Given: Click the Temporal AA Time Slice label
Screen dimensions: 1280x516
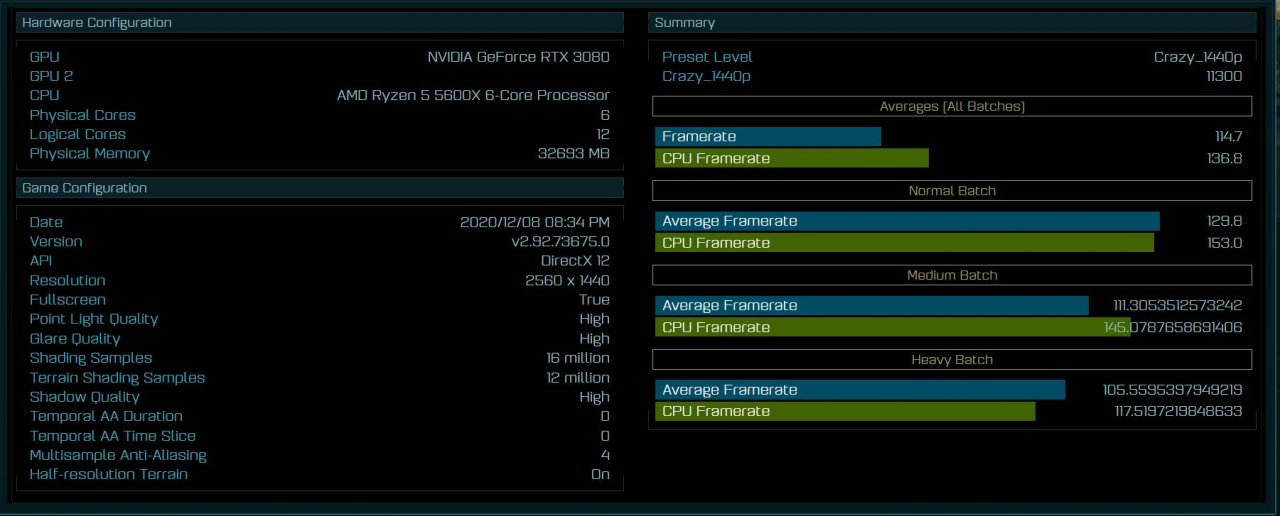Looking at the screenshot, I should (x=112, y=436).
